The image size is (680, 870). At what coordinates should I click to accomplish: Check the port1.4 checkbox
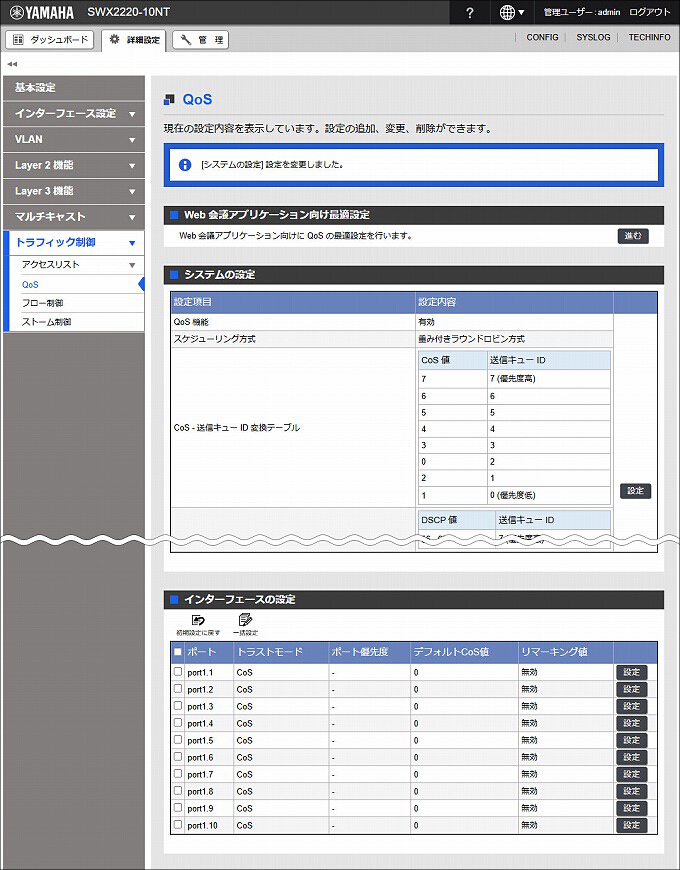click(177, 722)
